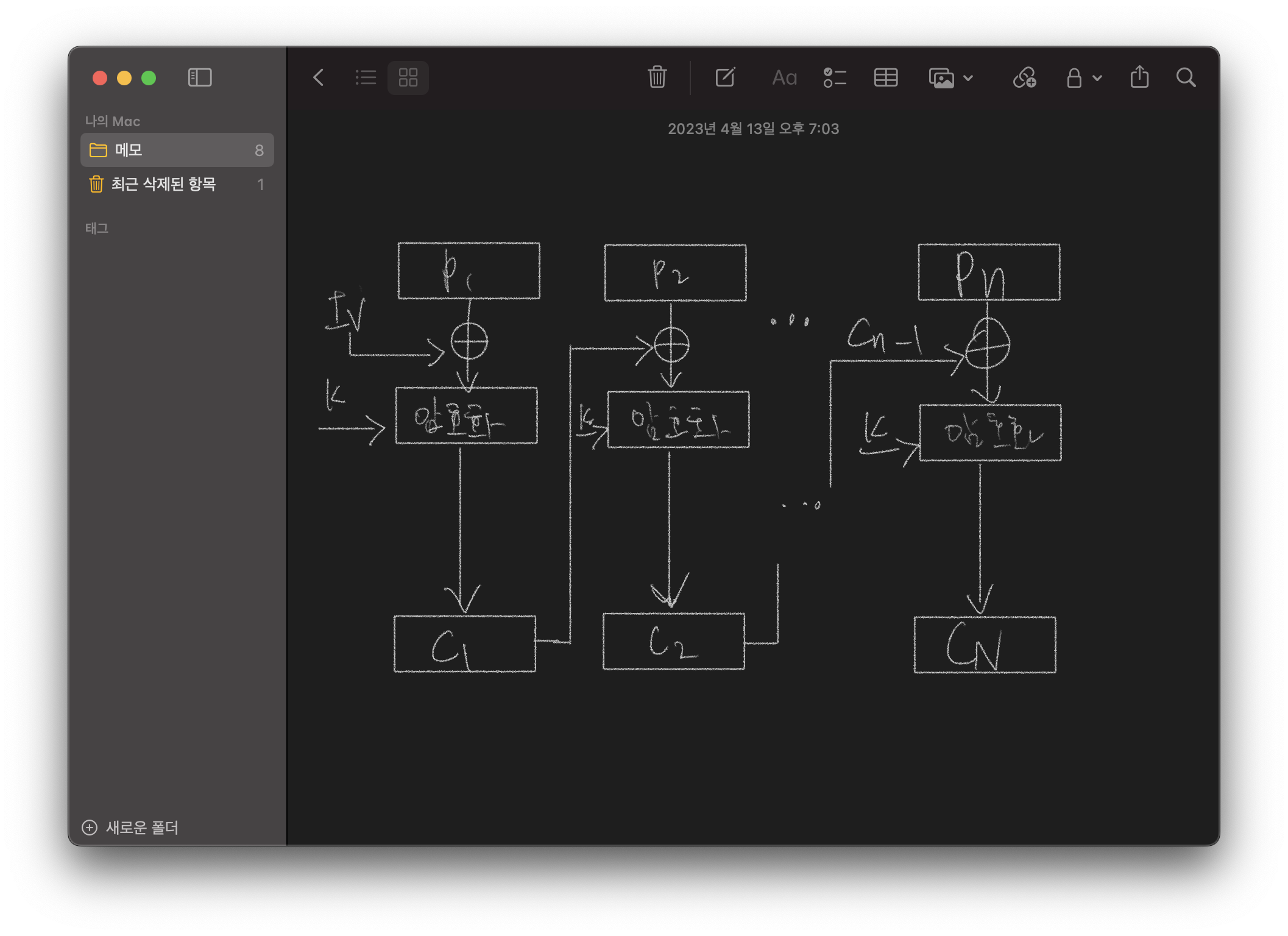This screenshot has width=1288, height=936.
Task: Open search with magnifying glass icon
Action: (x=1186, y=77)
